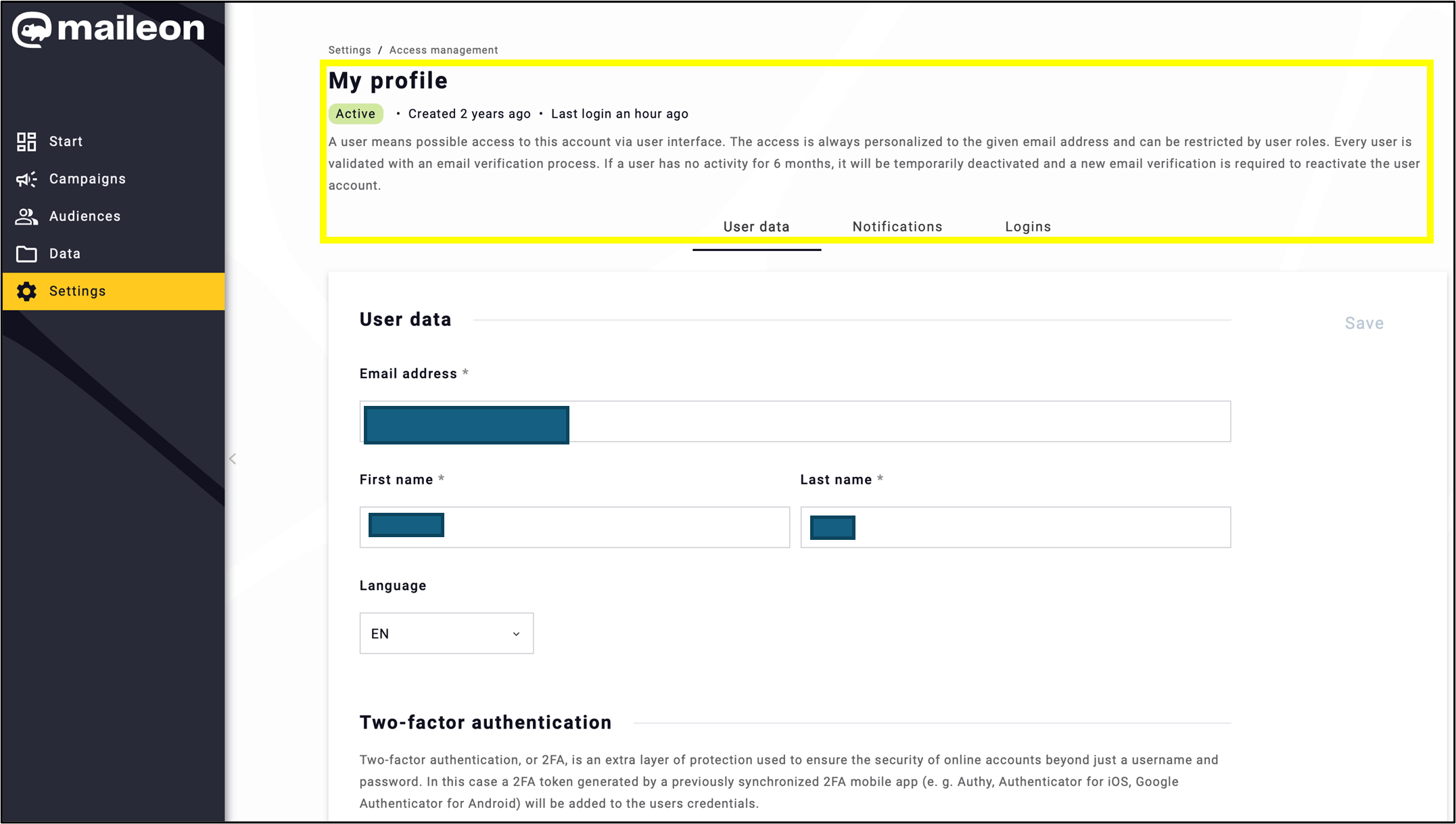This screenshot has height=824, width=1456.
Task: Click the Audiences people icon
Action: [26, 216]
